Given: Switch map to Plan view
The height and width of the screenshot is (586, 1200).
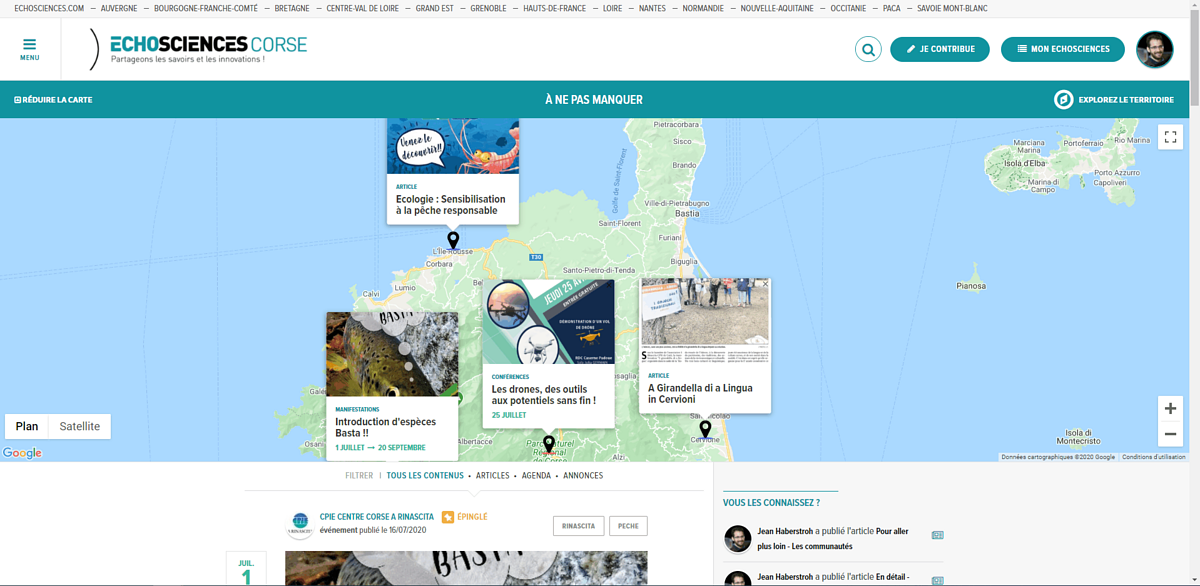Looking at the screenshot, I should (27, 426).
